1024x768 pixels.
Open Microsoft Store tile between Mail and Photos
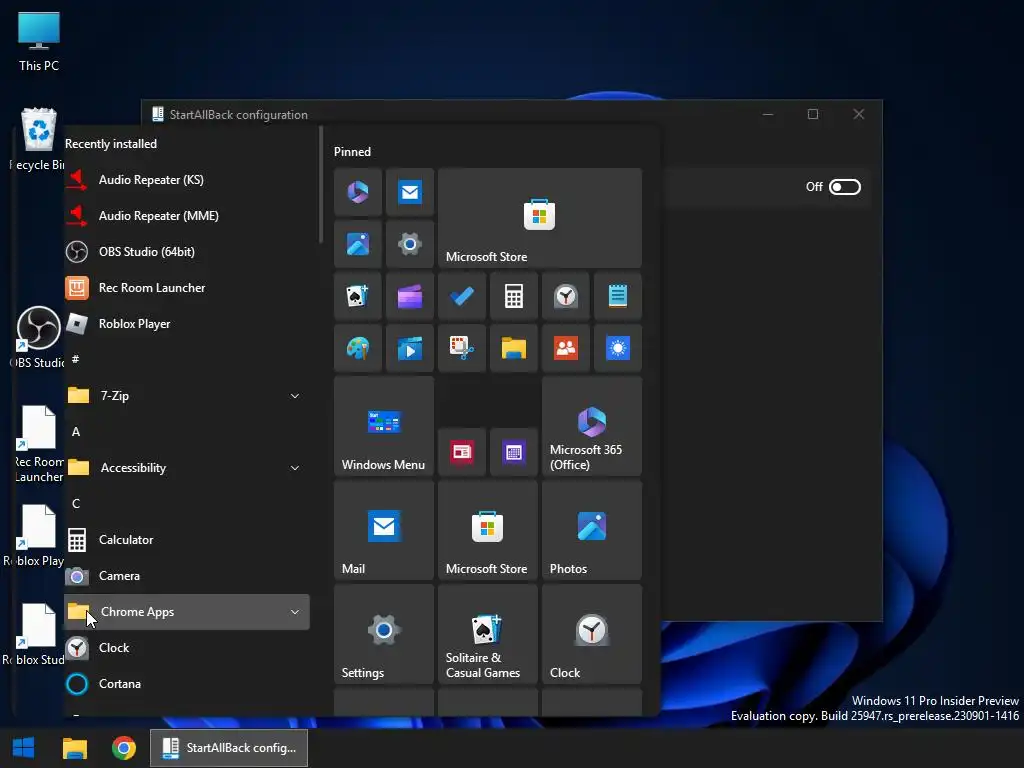[488, 530]
